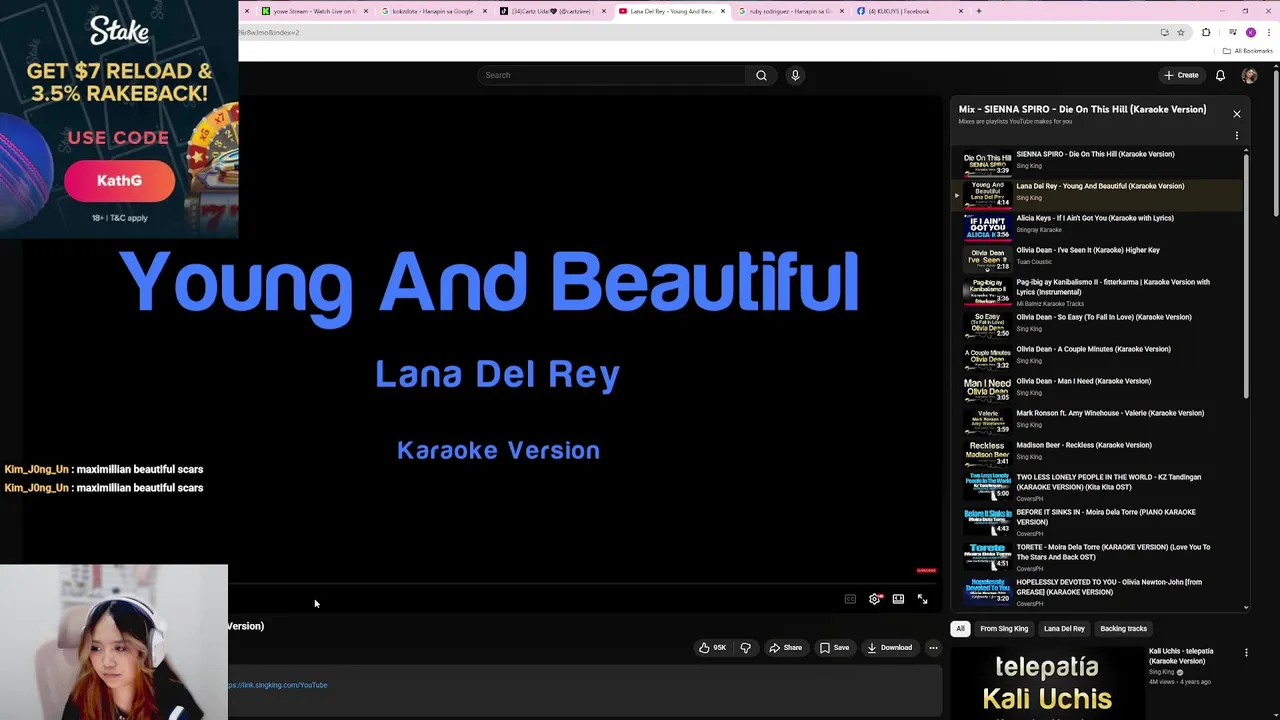Switch to the kokzdota Google search tab
The image size is (1280, 720).
432,11
